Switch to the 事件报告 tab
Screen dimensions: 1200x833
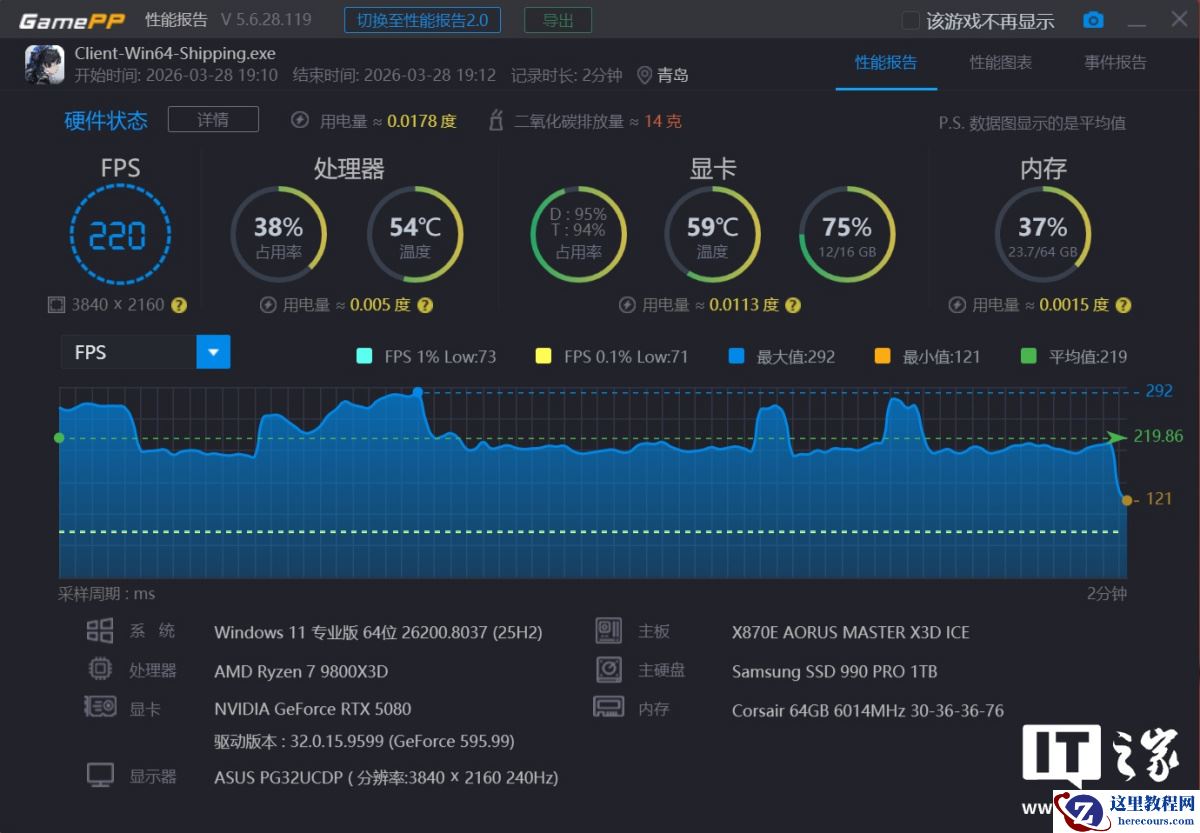click(x=1116, y=62)
